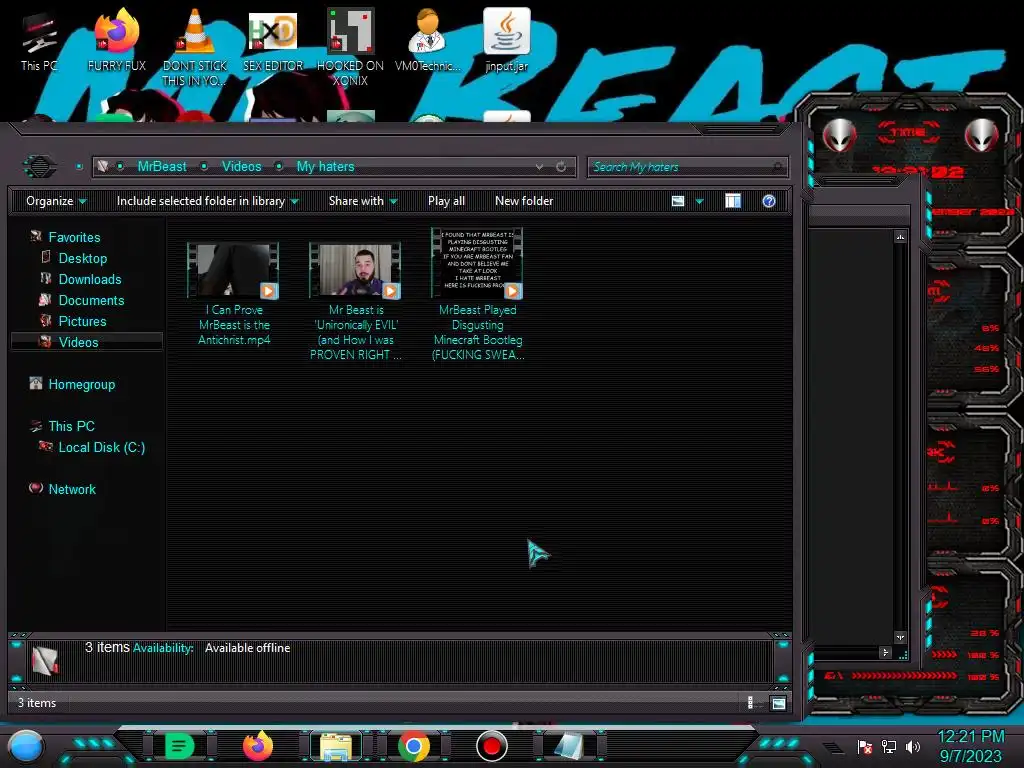Launch the FURRY FUX Firefox shortcut

coord(116,41)
